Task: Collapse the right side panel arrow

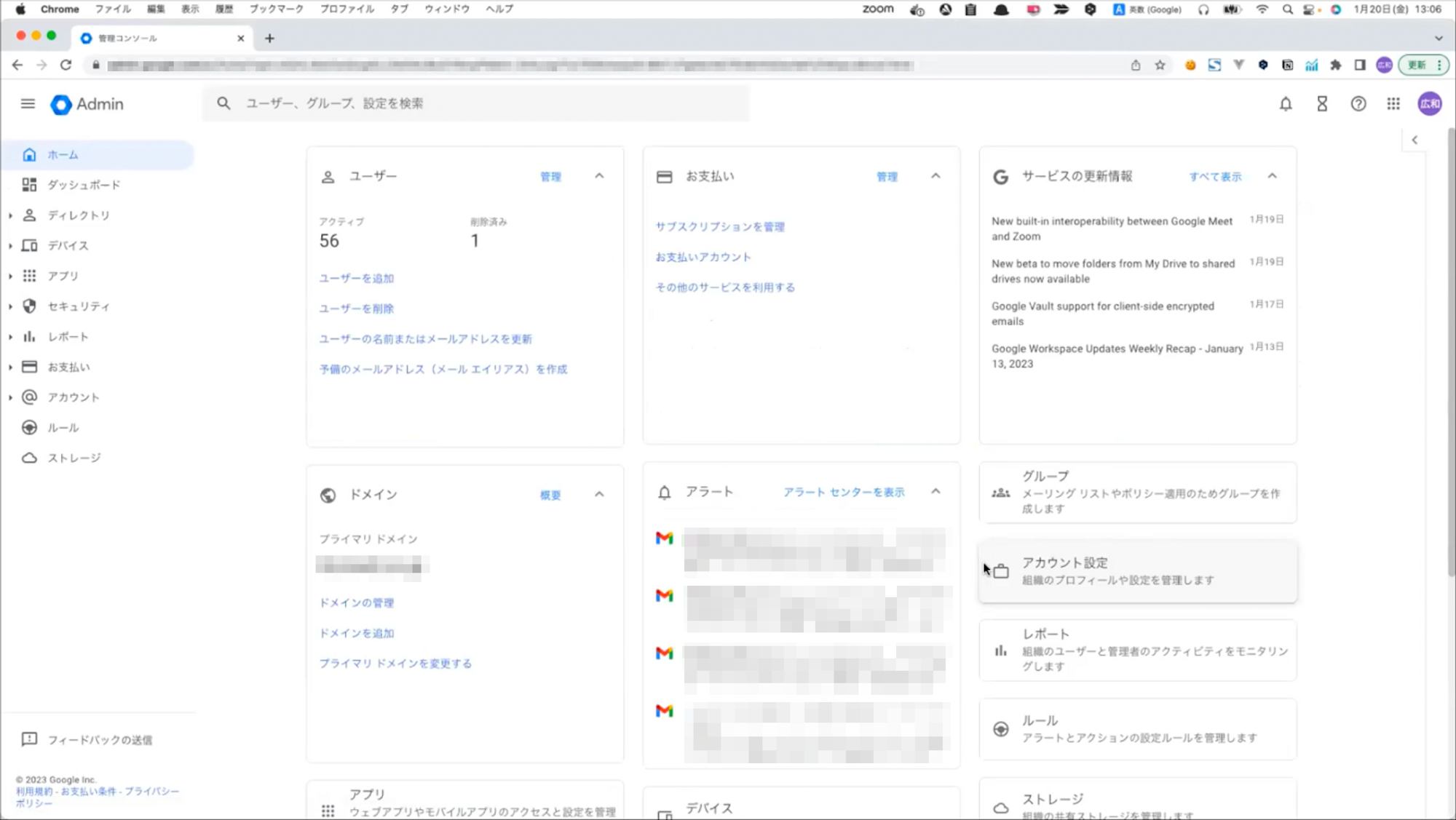Action: (x=1415, y=140)
